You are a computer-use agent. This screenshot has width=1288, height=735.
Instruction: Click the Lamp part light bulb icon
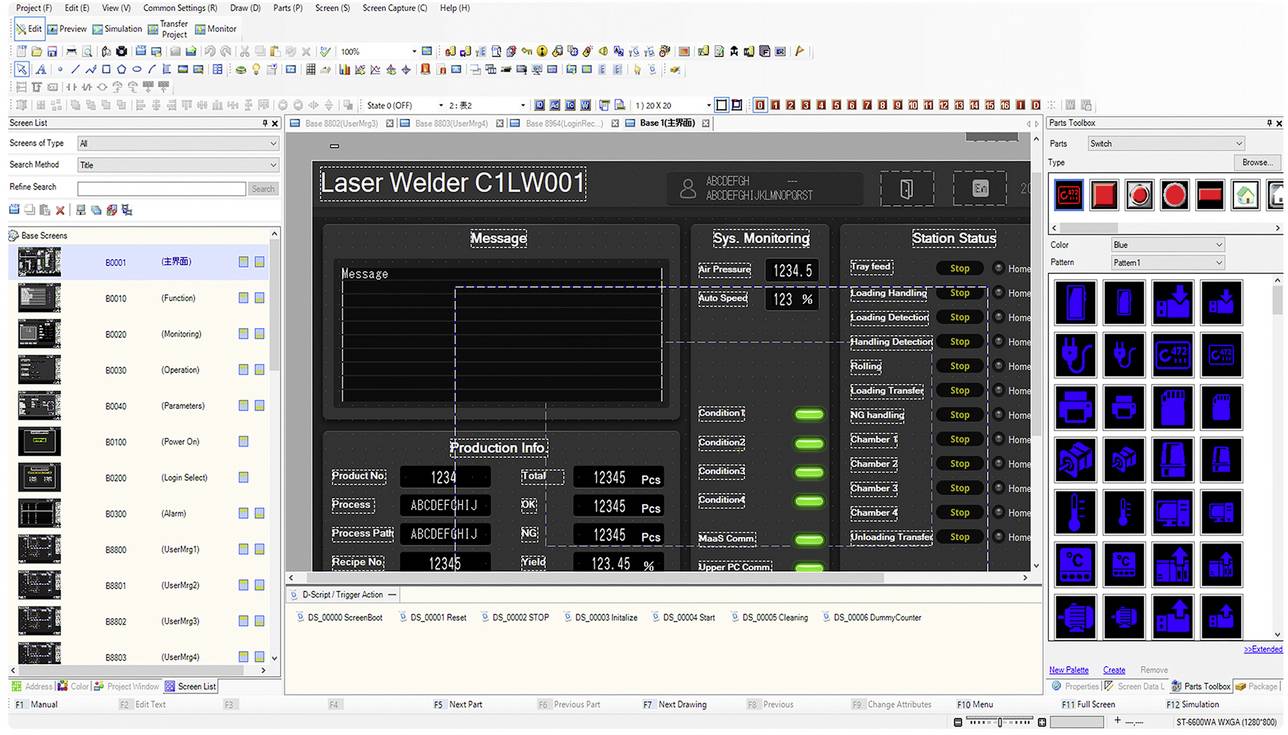(x=257, y=69)
